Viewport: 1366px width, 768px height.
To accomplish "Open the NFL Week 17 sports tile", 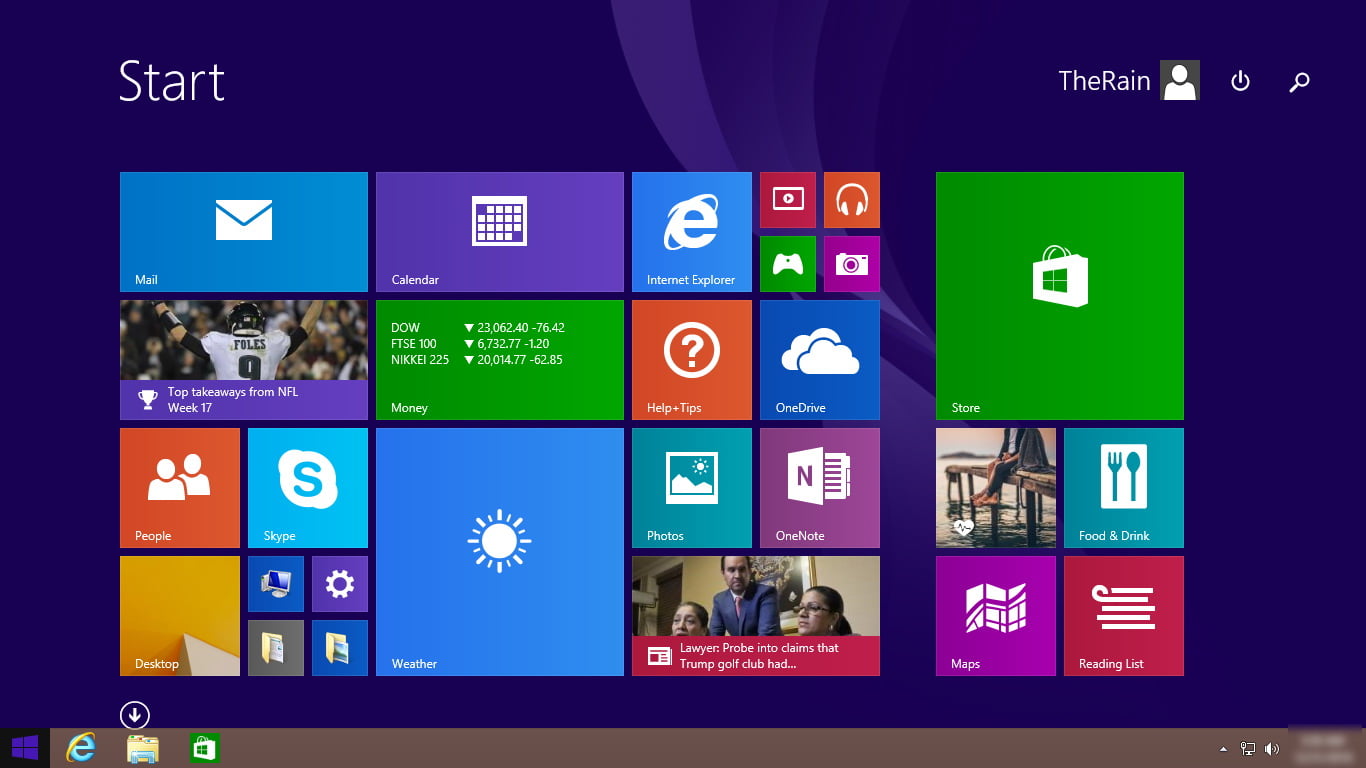I will click(x=244, y=360).
